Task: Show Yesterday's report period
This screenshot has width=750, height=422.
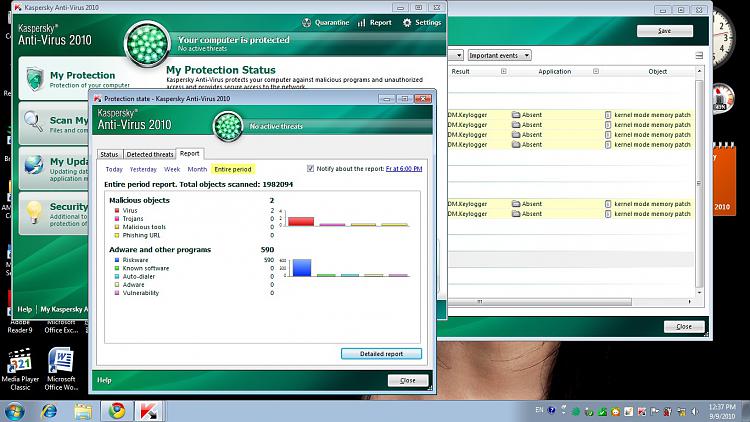Action: coord(143,169)
